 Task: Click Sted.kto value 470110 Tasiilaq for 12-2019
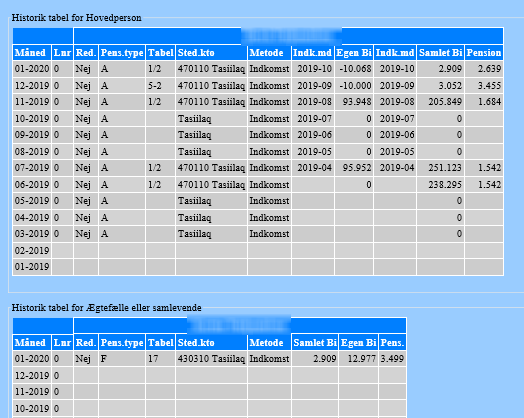point(211,86)
